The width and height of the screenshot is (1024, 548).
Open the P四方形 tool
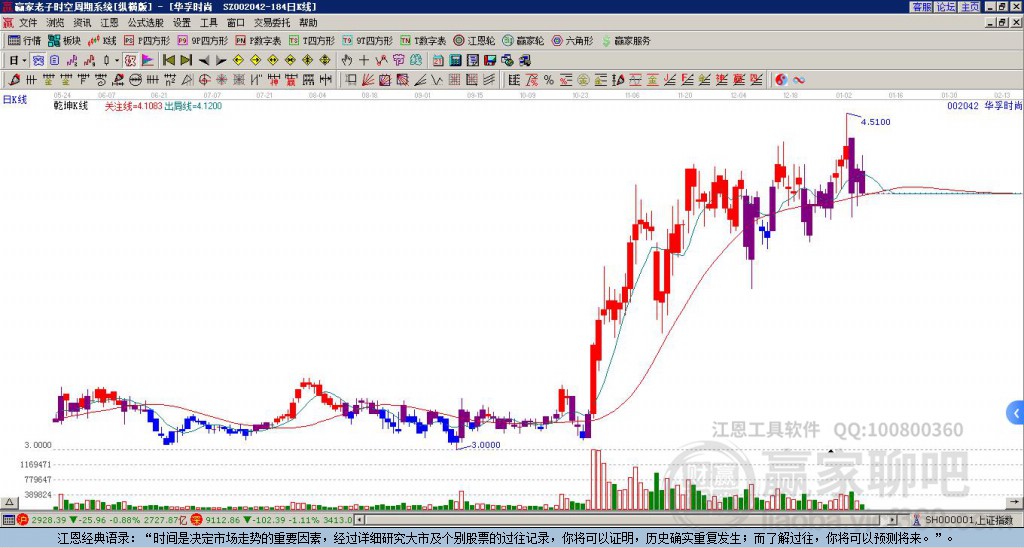(x=147, y=40)
